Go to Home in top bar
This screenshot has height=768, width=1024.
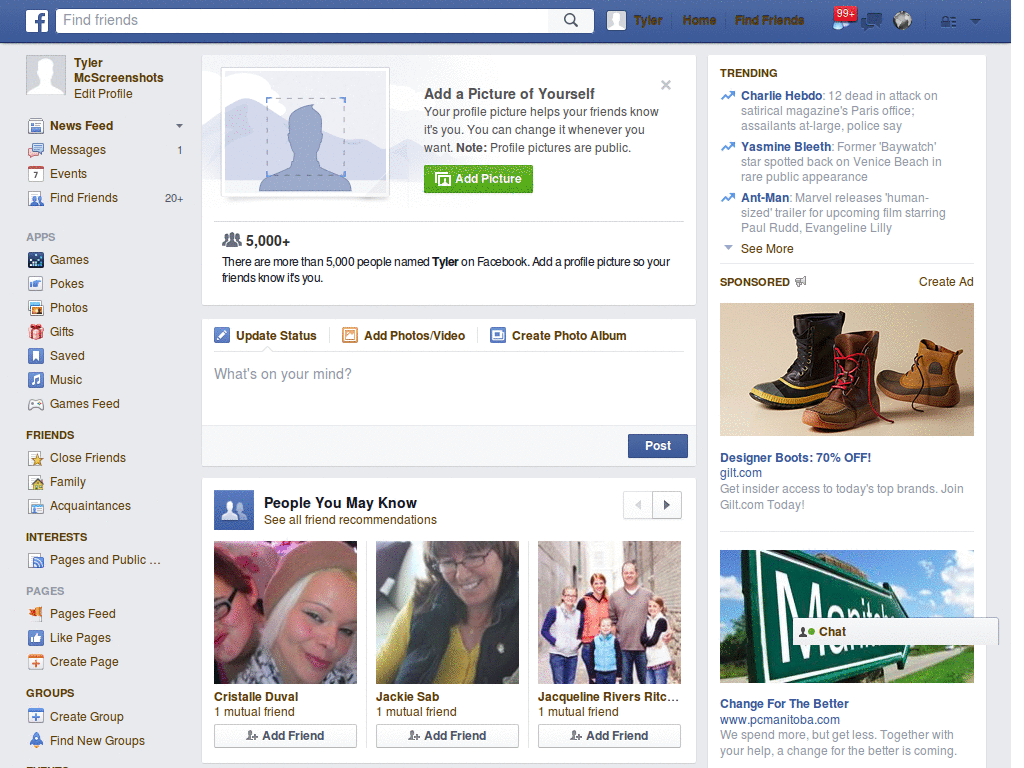(699, 20)
